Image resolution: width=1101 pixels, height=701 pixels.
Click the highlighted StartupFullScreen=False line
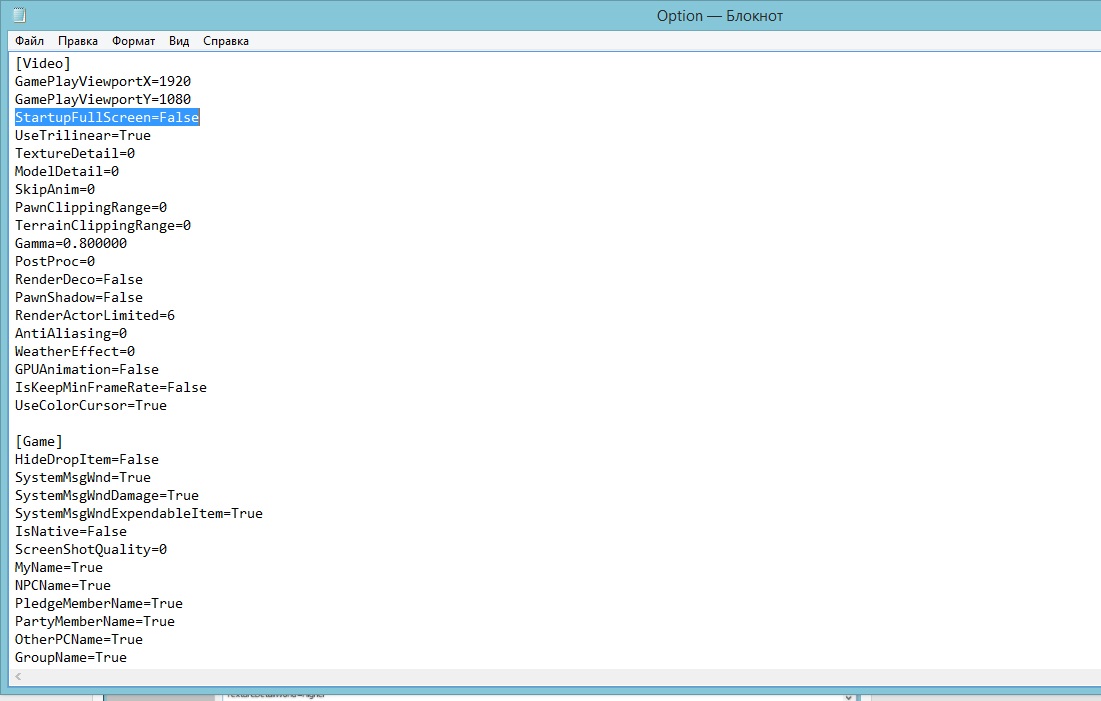coord(107,117)
